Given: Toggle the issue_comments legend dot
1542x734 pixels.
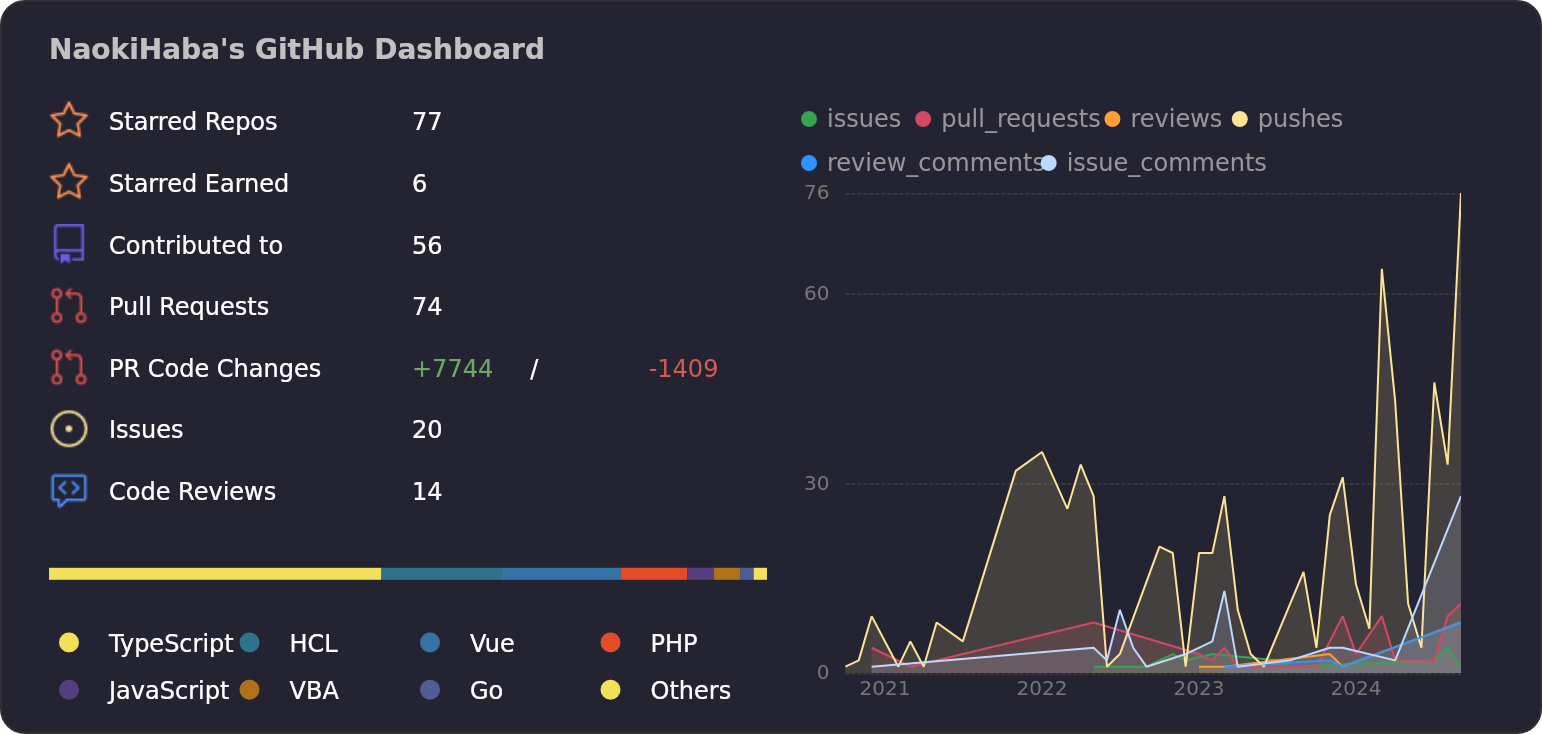Looking at the screenshot, I should (x=1048, y=163).
